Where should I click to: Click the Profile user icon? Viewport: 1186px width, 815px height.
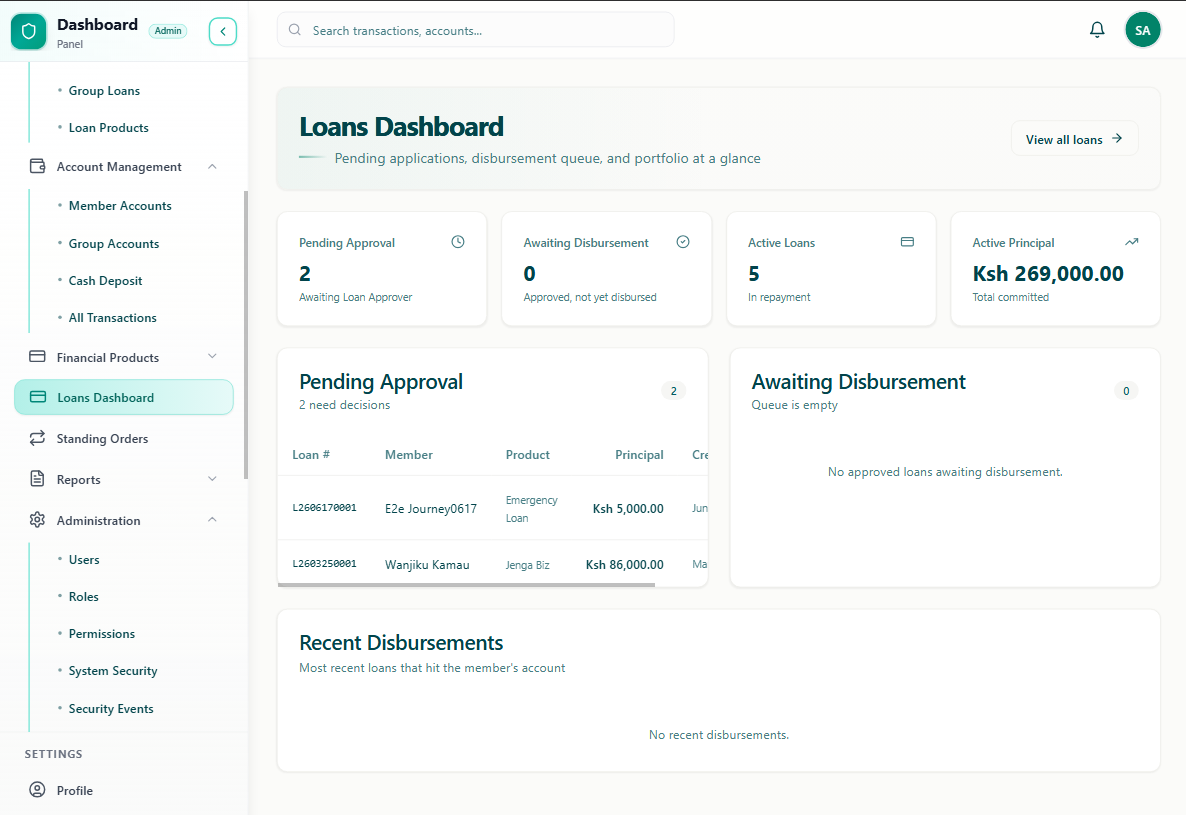pyautogui.click(x=37, y=789)
